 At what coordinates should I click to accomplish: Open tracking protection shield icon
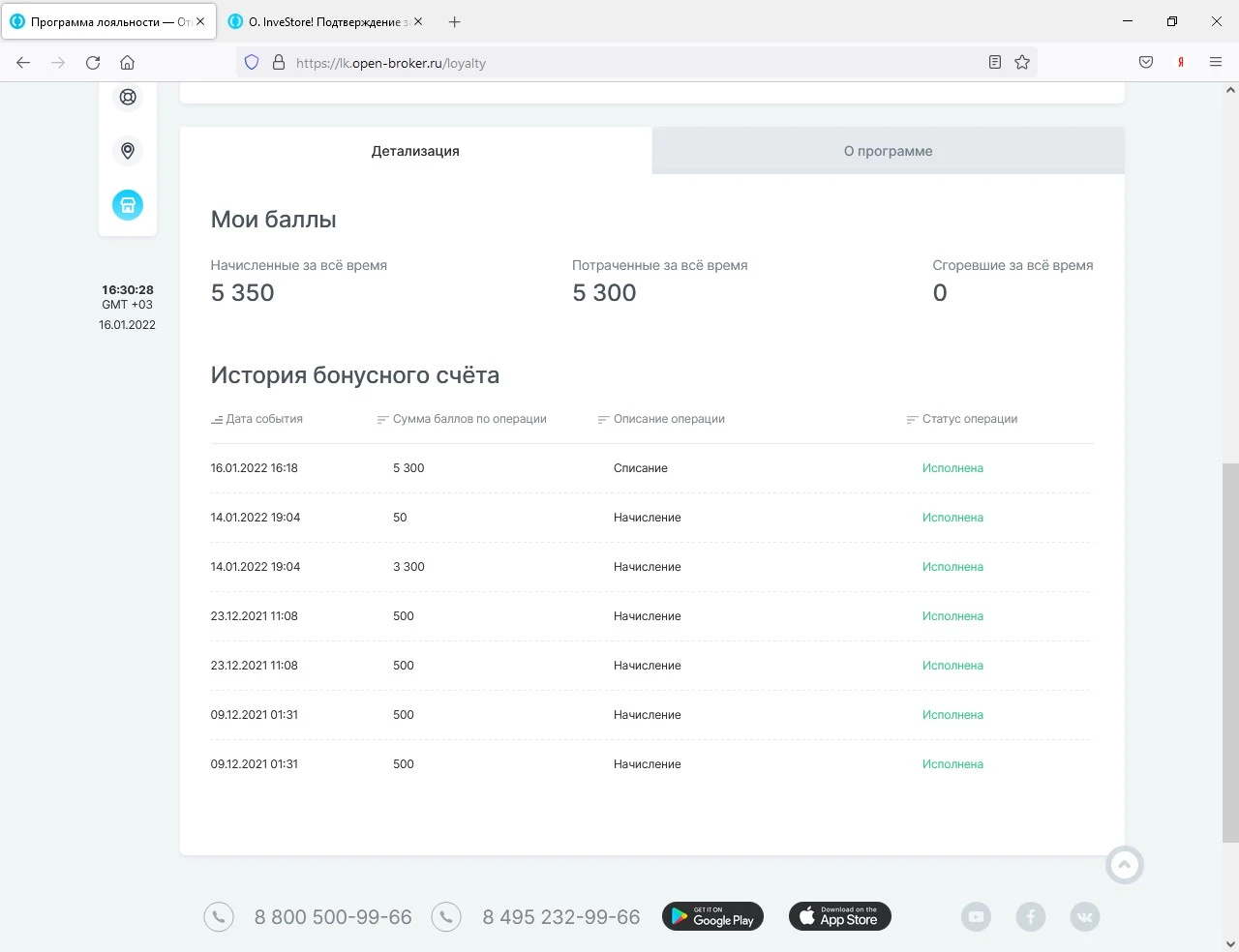[x=252, y=63]
